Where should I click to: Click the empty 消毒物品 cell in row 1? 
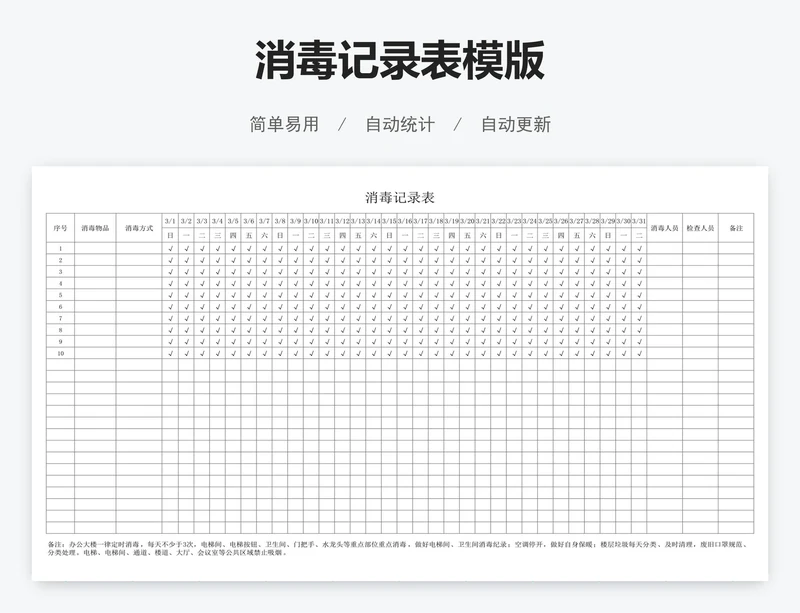click(x=95, y=249)
